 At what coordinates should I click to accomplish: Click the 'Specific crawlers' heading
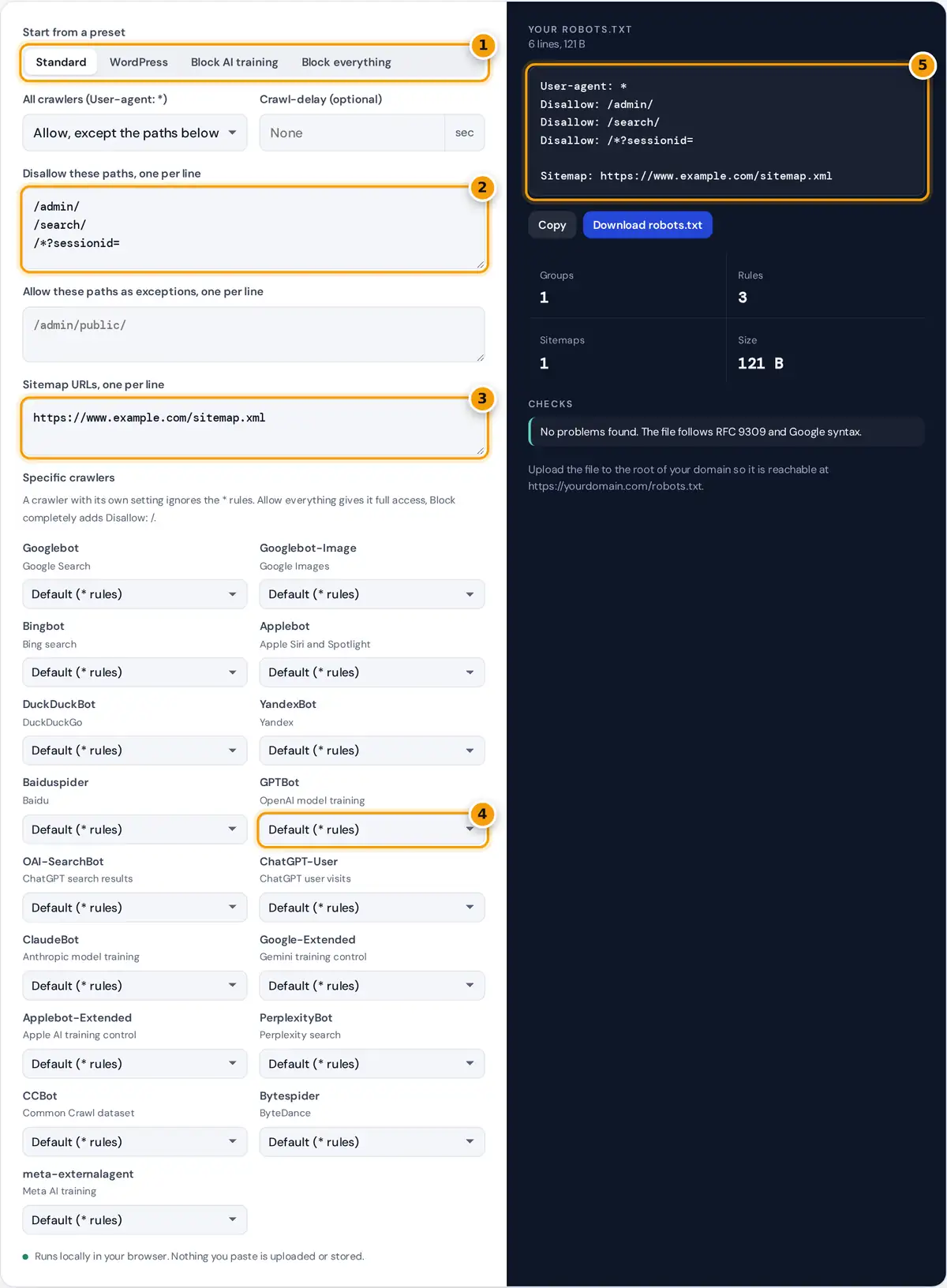point(69,477)
